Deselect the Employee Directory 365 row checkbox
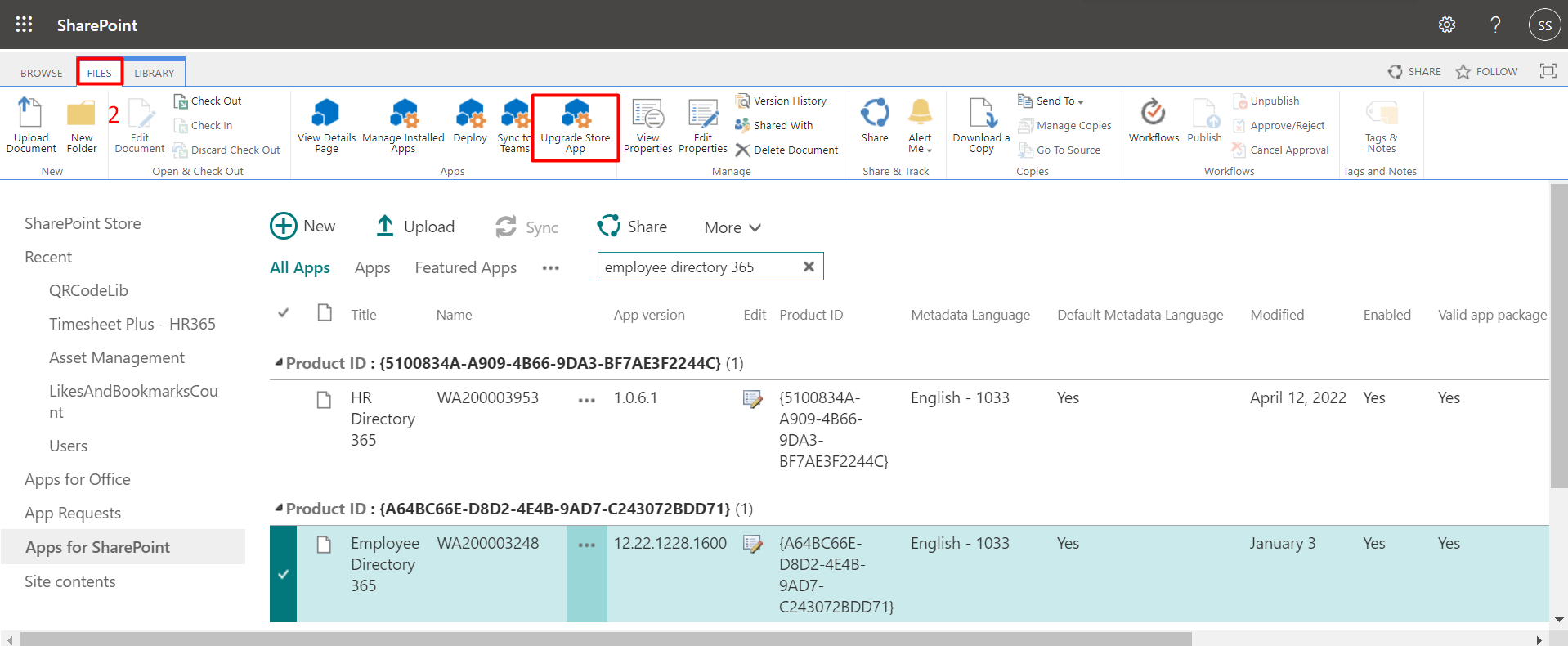Screen dimensions: 1568x646 (x=283, y=574)
